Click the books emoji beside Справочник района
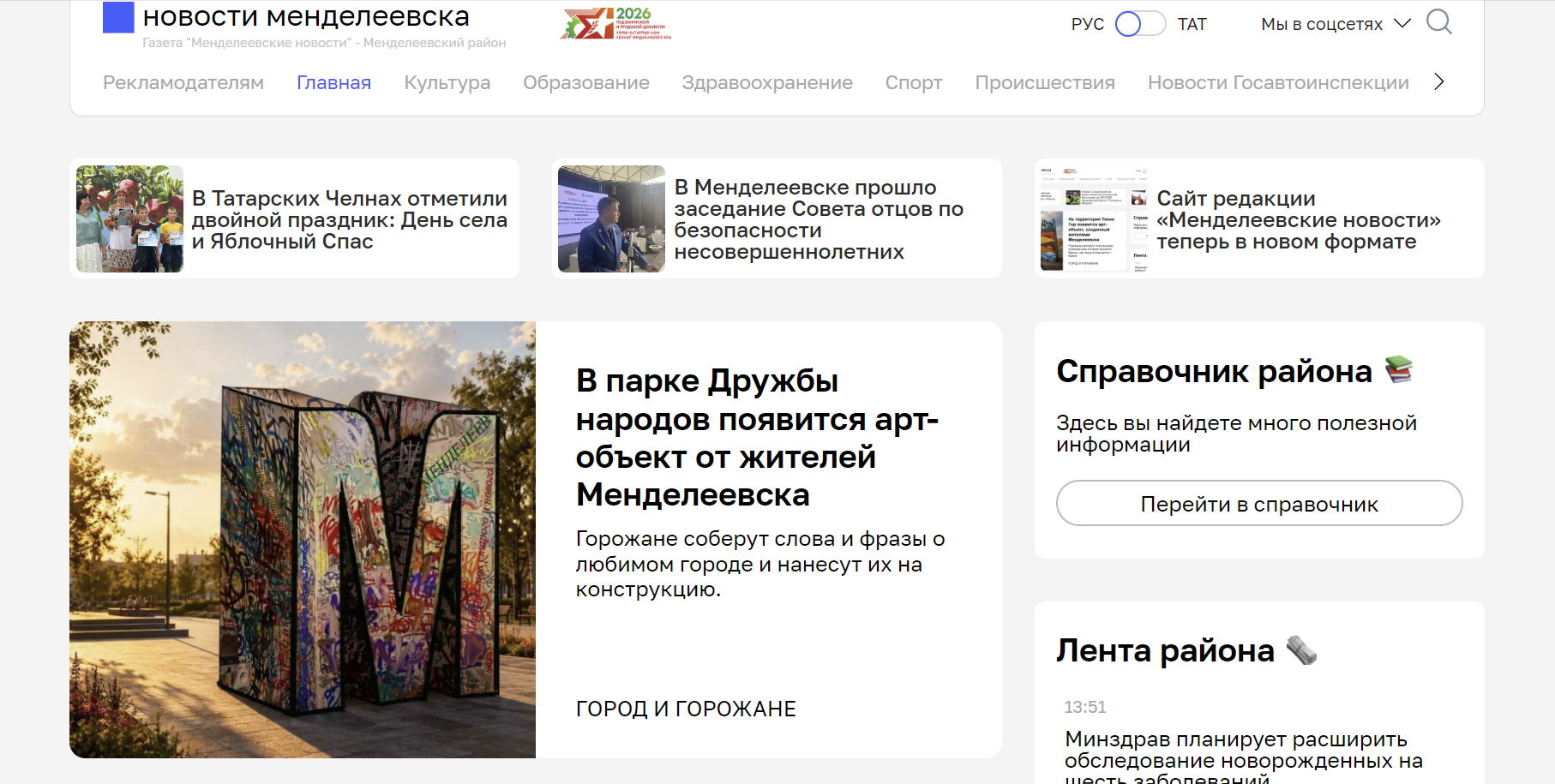This screenshot has width=1555, height=784. [1399, 369]
